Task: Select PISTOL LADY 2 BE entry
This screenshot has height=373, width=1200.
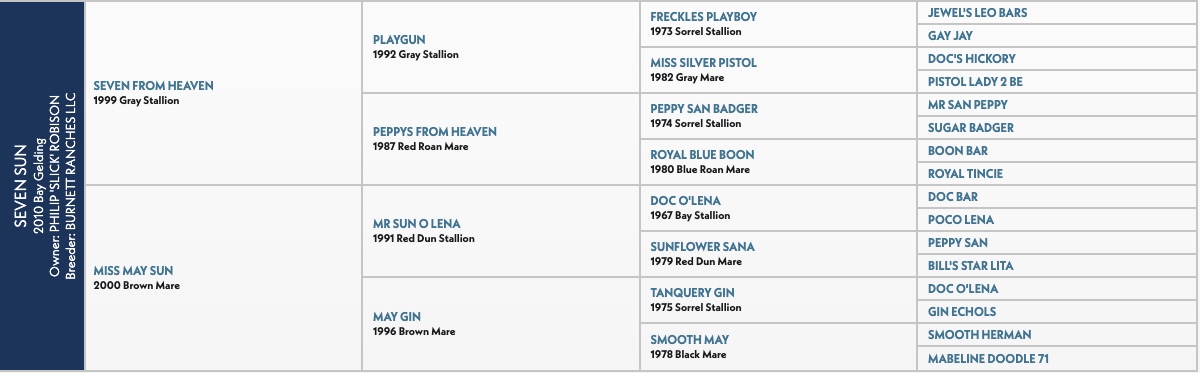Action: tap(975, 82)
